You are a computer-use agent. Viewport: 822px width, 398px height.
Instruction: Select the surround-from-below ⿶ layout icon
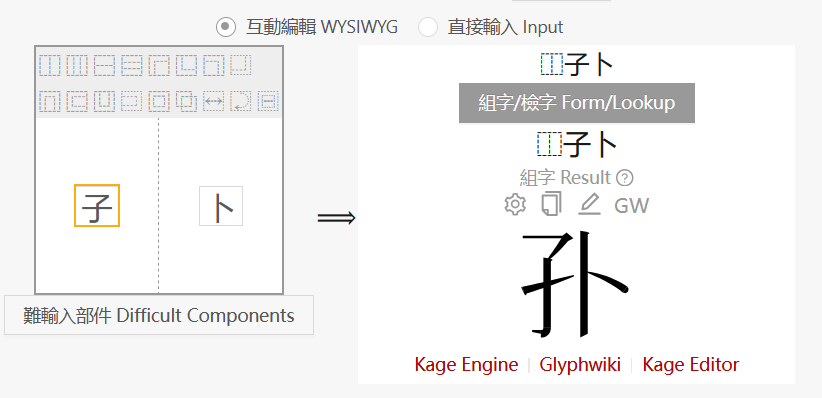tap(104, 101)
